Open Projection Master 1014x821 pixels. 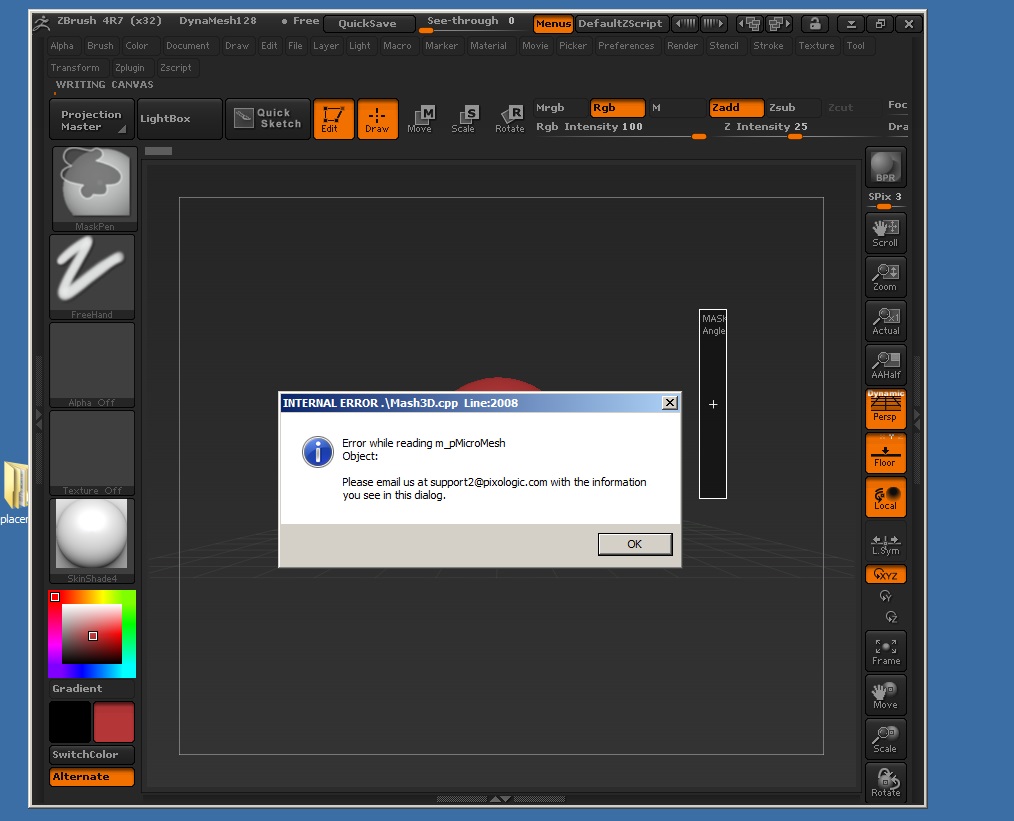pyautogui.click(x=92, y=119)
